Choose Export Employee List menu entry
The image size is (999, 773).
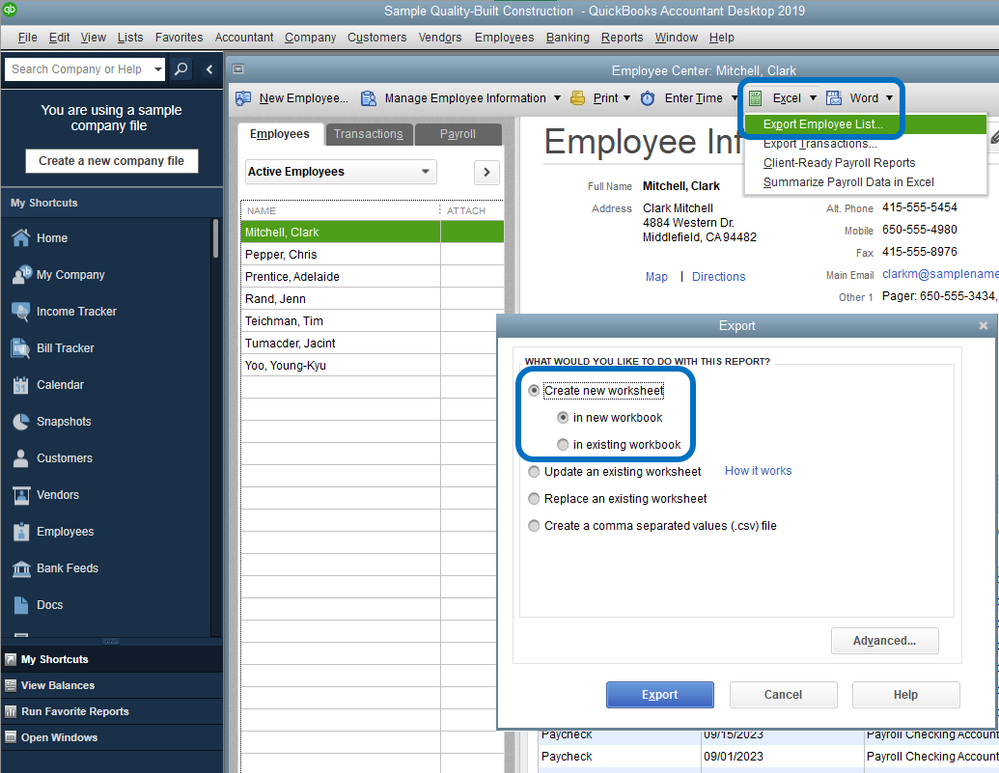coord(865,124)
